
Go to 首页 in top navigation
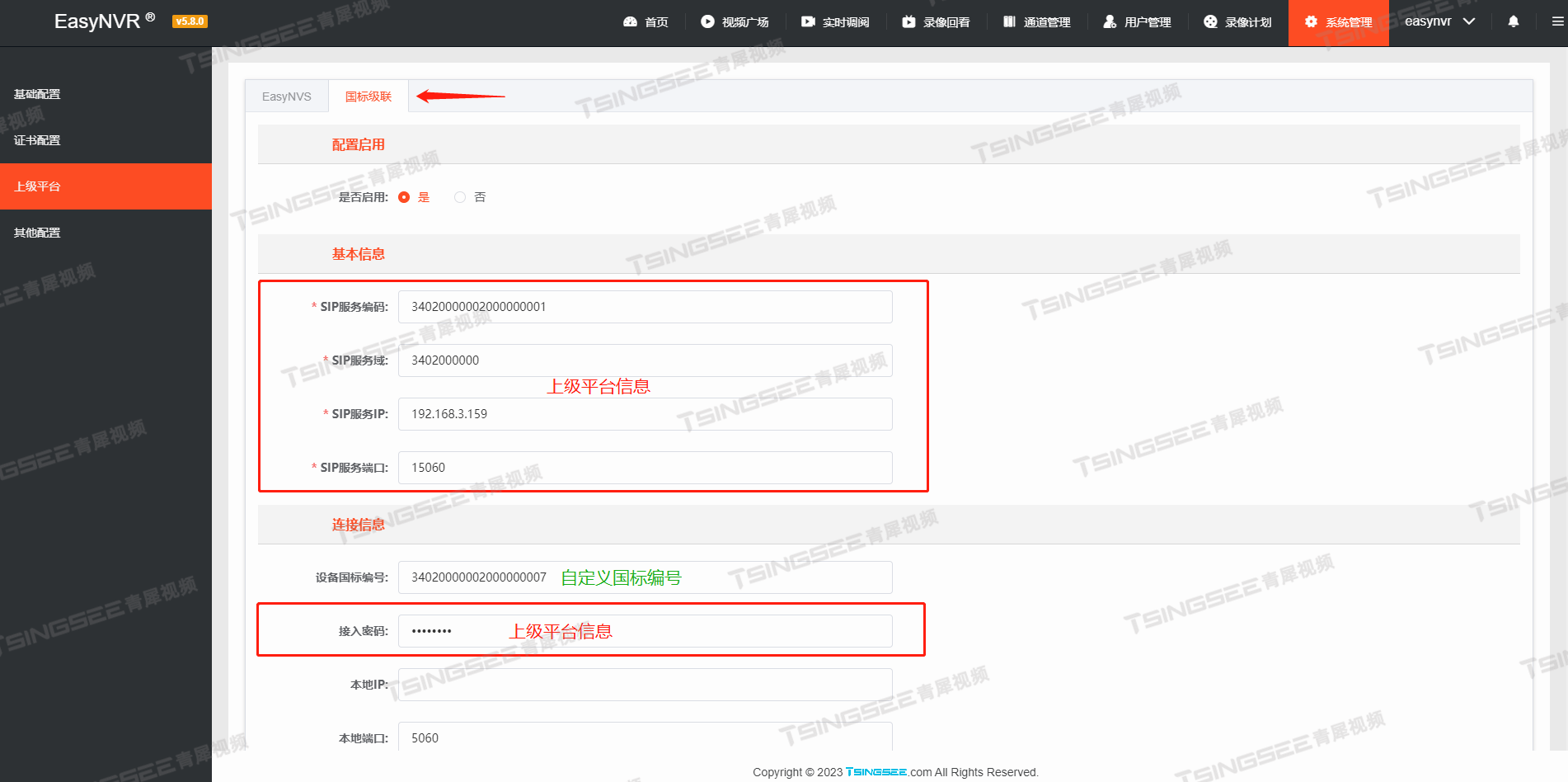tap(646, 22)
